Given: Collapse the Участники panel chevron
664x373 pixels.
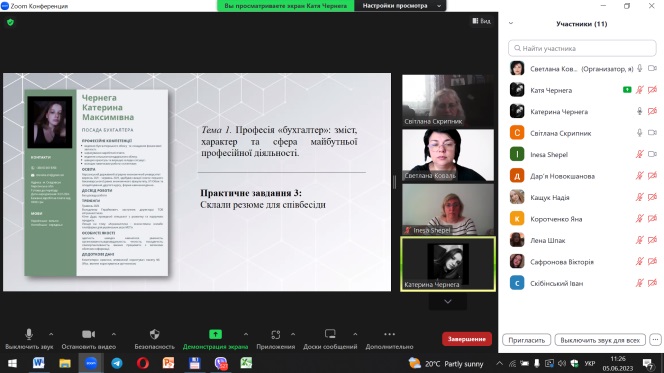Looking at the screenshot, I should (x=511, y=24).
